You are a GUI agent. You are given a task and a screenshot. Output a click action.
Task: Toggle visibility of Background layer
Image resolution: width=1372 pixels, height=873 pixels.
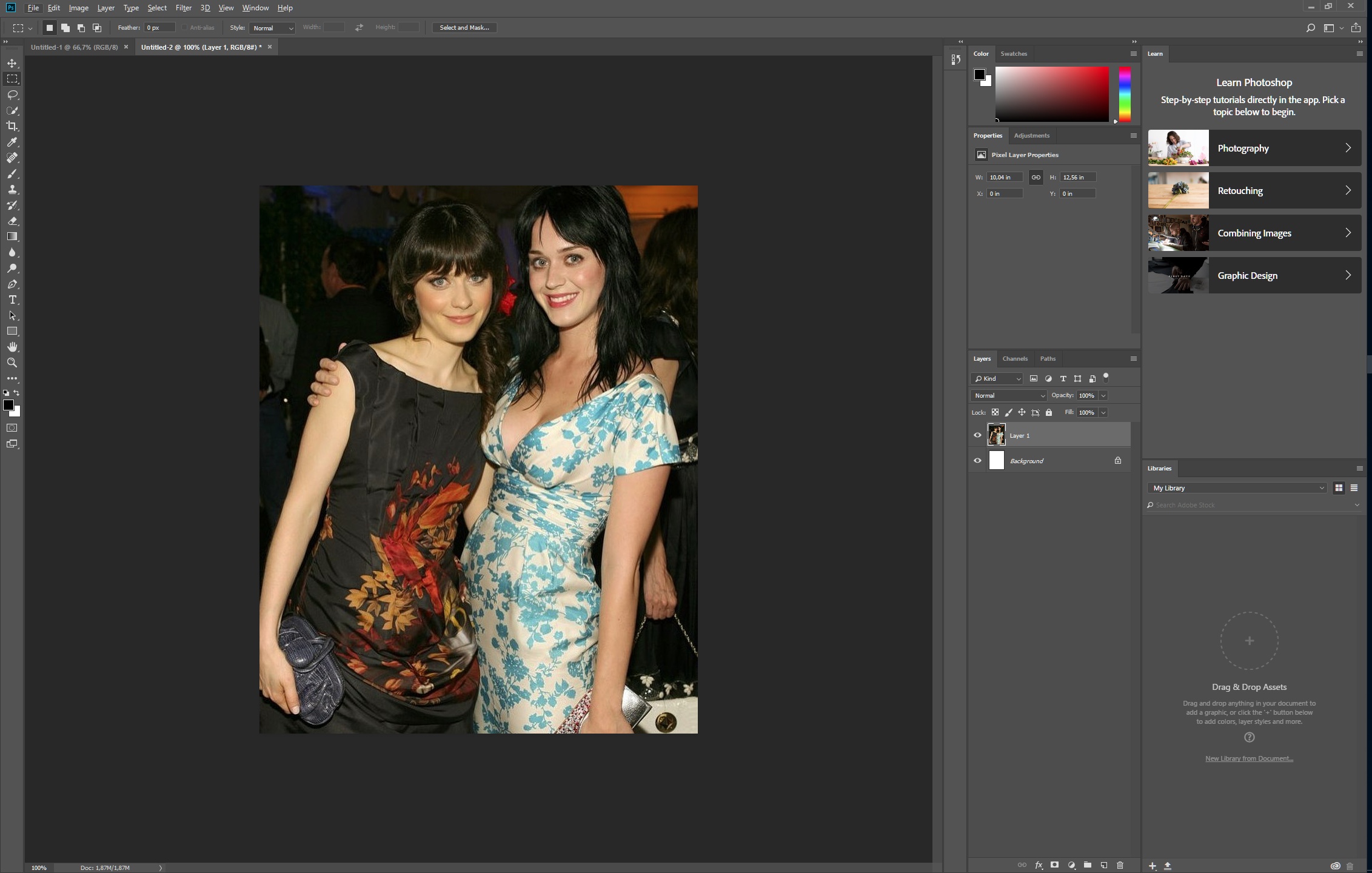tap(977, 460)
